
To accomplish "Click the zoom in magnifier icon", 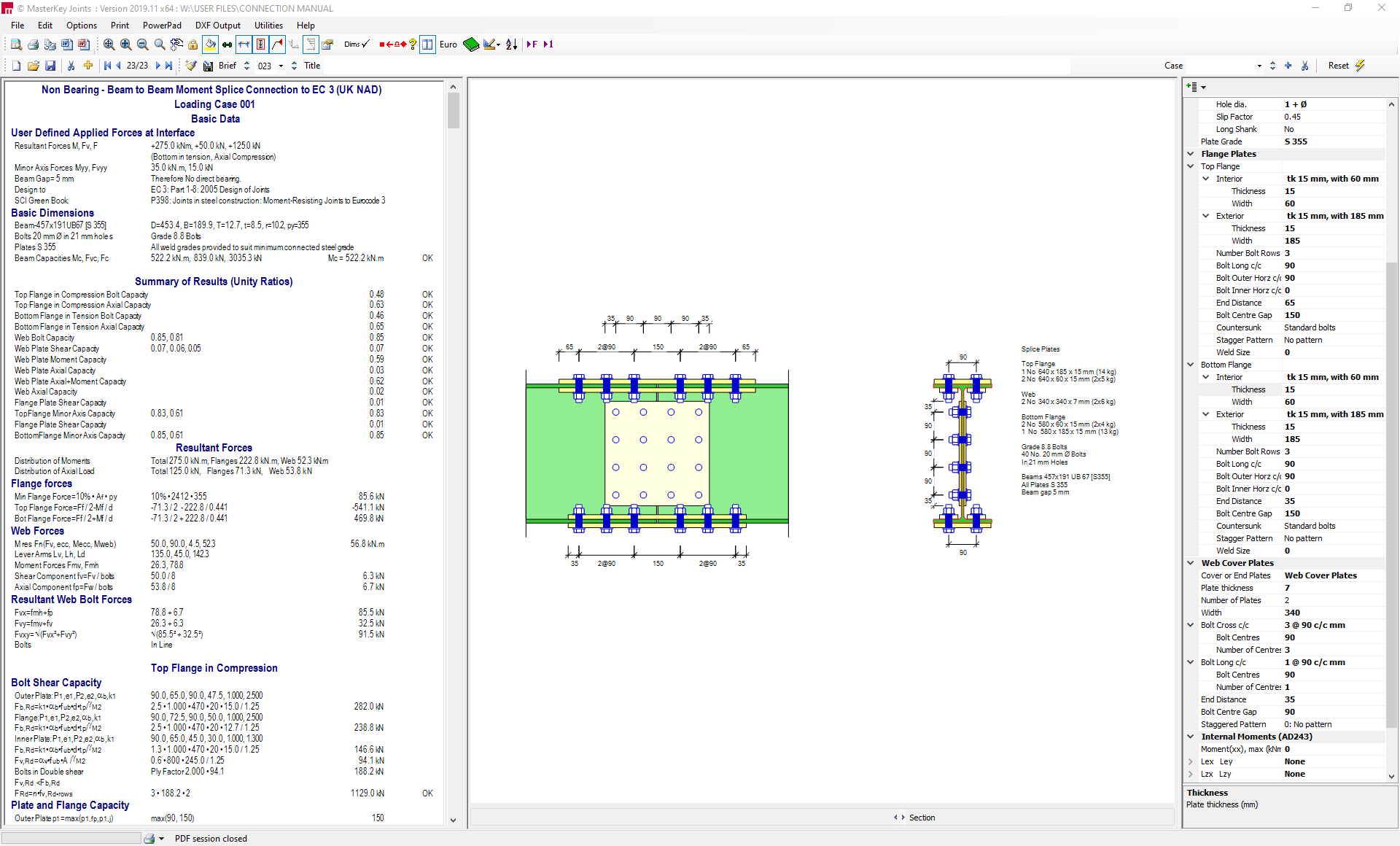I will click(x=125, y=44).
